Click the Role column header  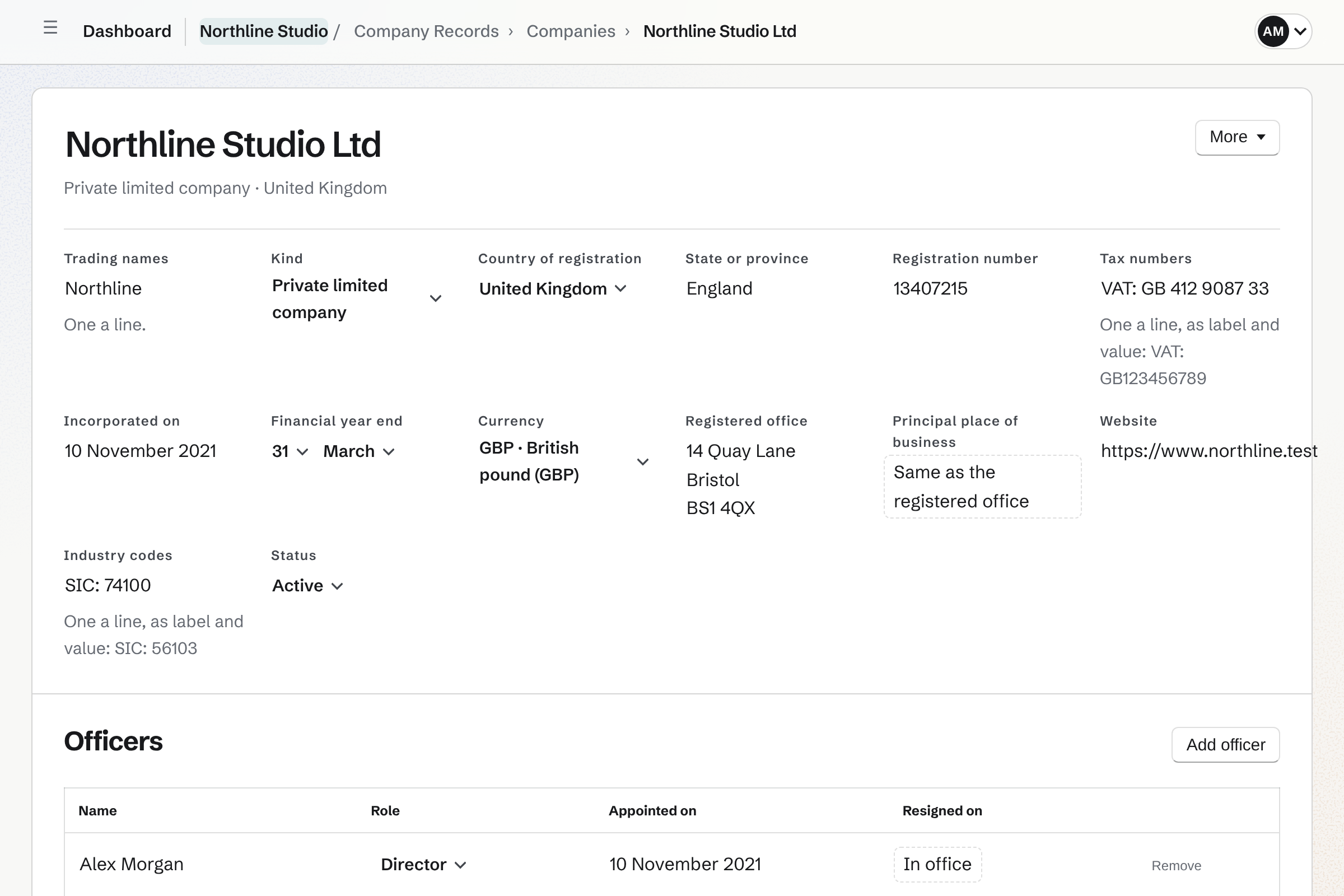[x=385, y=811]
